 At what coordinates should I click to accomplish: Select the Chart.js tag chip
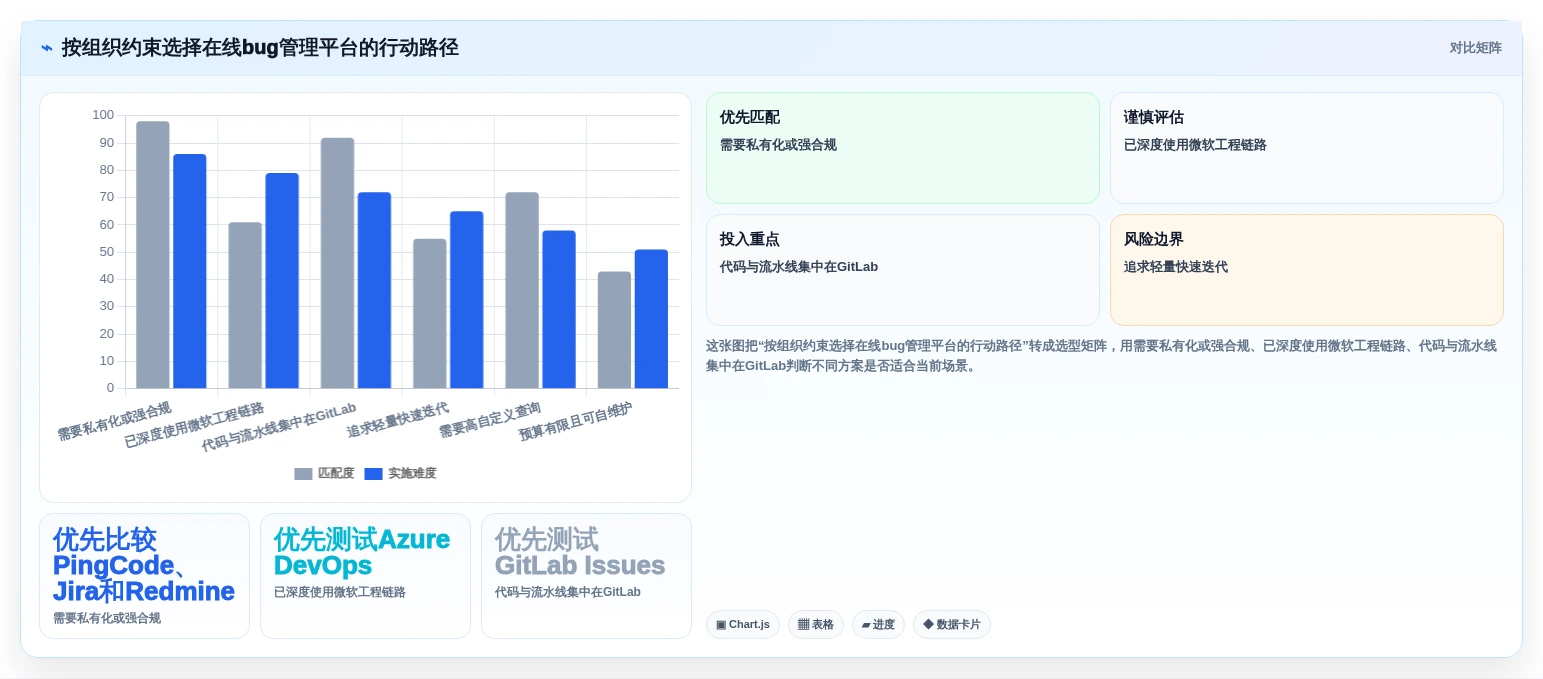742,624
